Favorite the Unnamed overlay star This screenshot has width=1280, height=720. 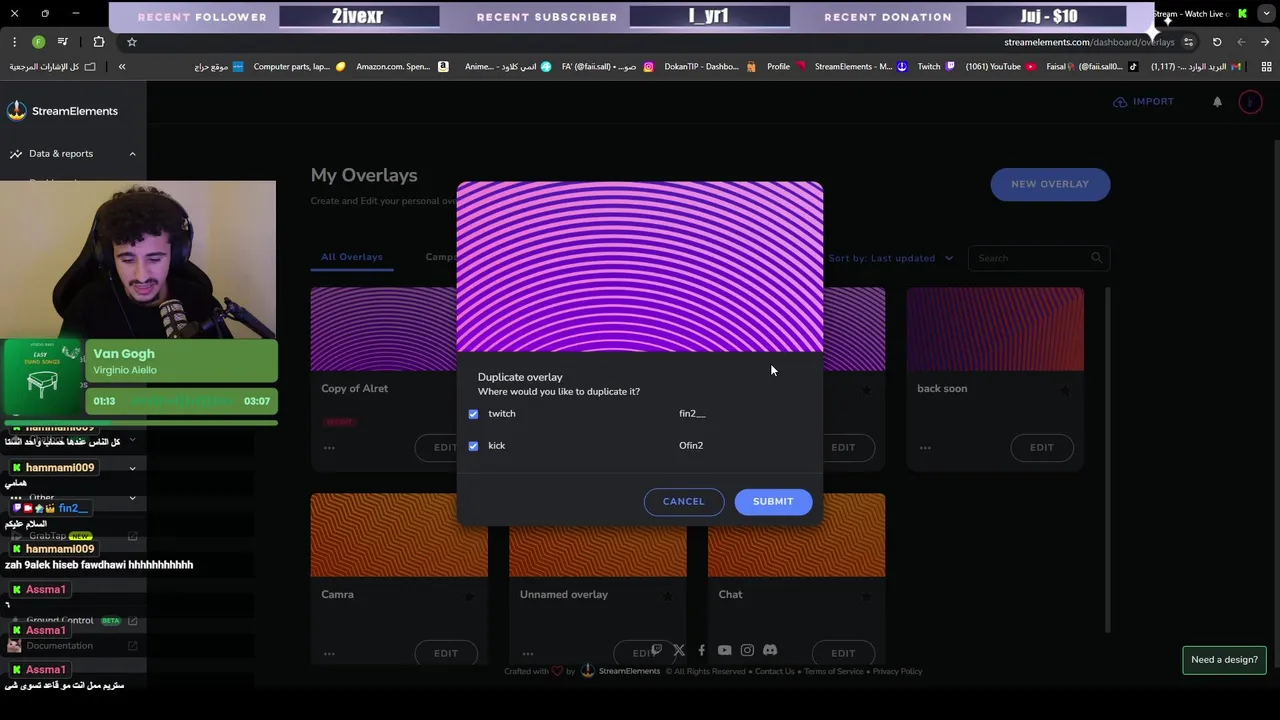(667, 596)
